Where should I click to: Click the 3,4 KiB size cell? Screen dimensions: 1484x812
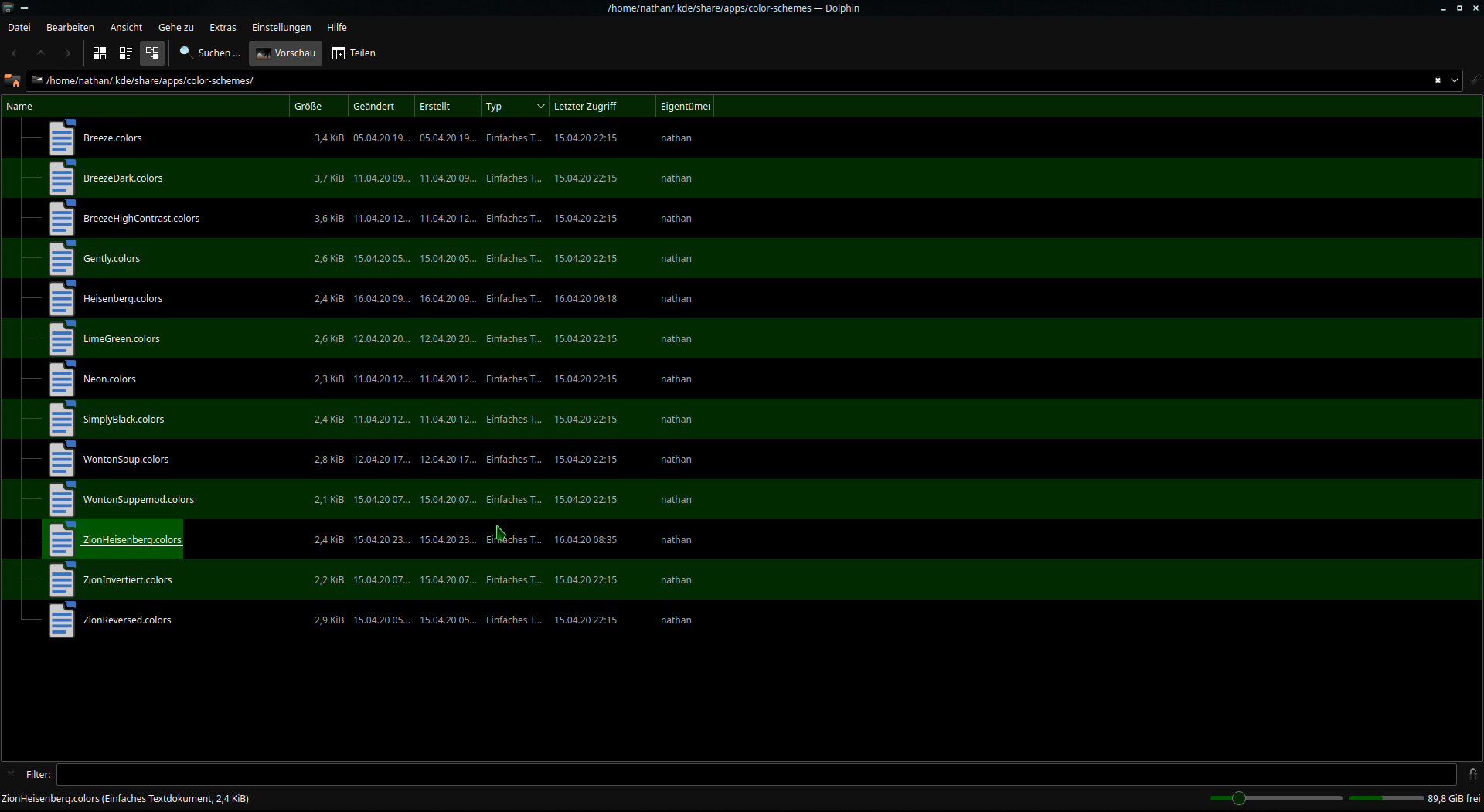(x=329, y=138)
